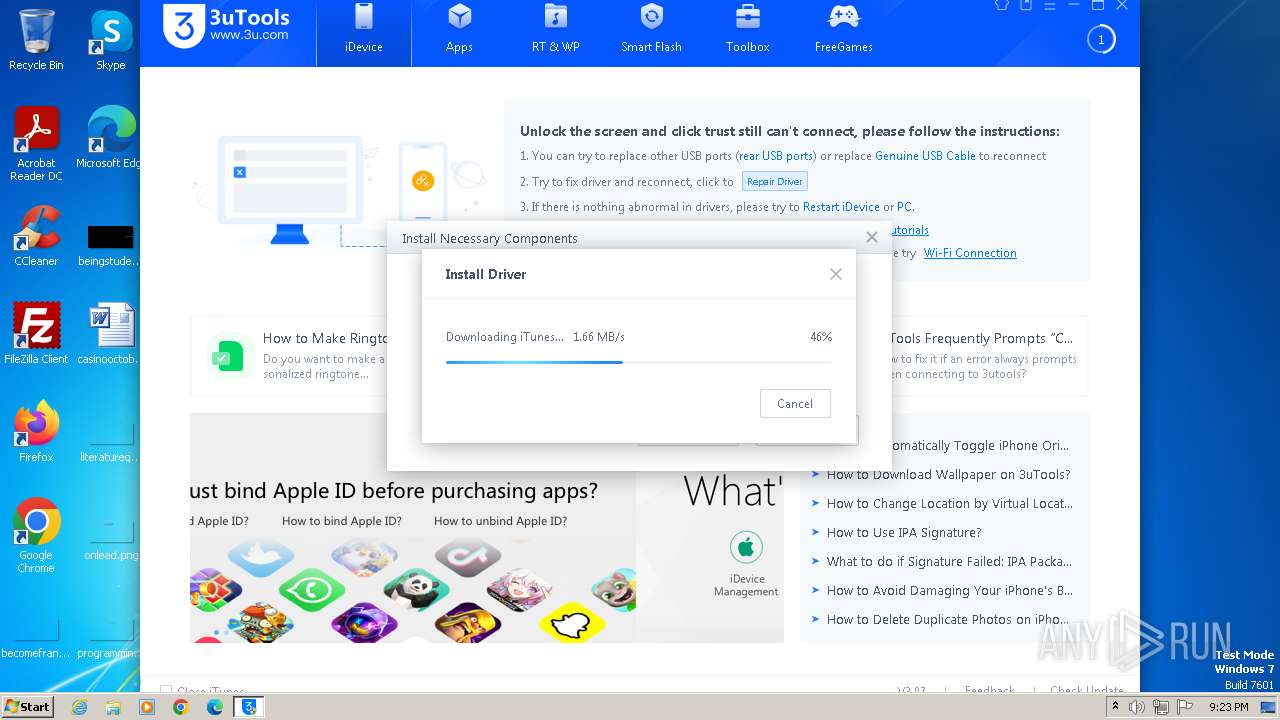Open Chrome from the taskbar
The image size is (1280, 720).
pyautogui.click(x=181, y=707)
